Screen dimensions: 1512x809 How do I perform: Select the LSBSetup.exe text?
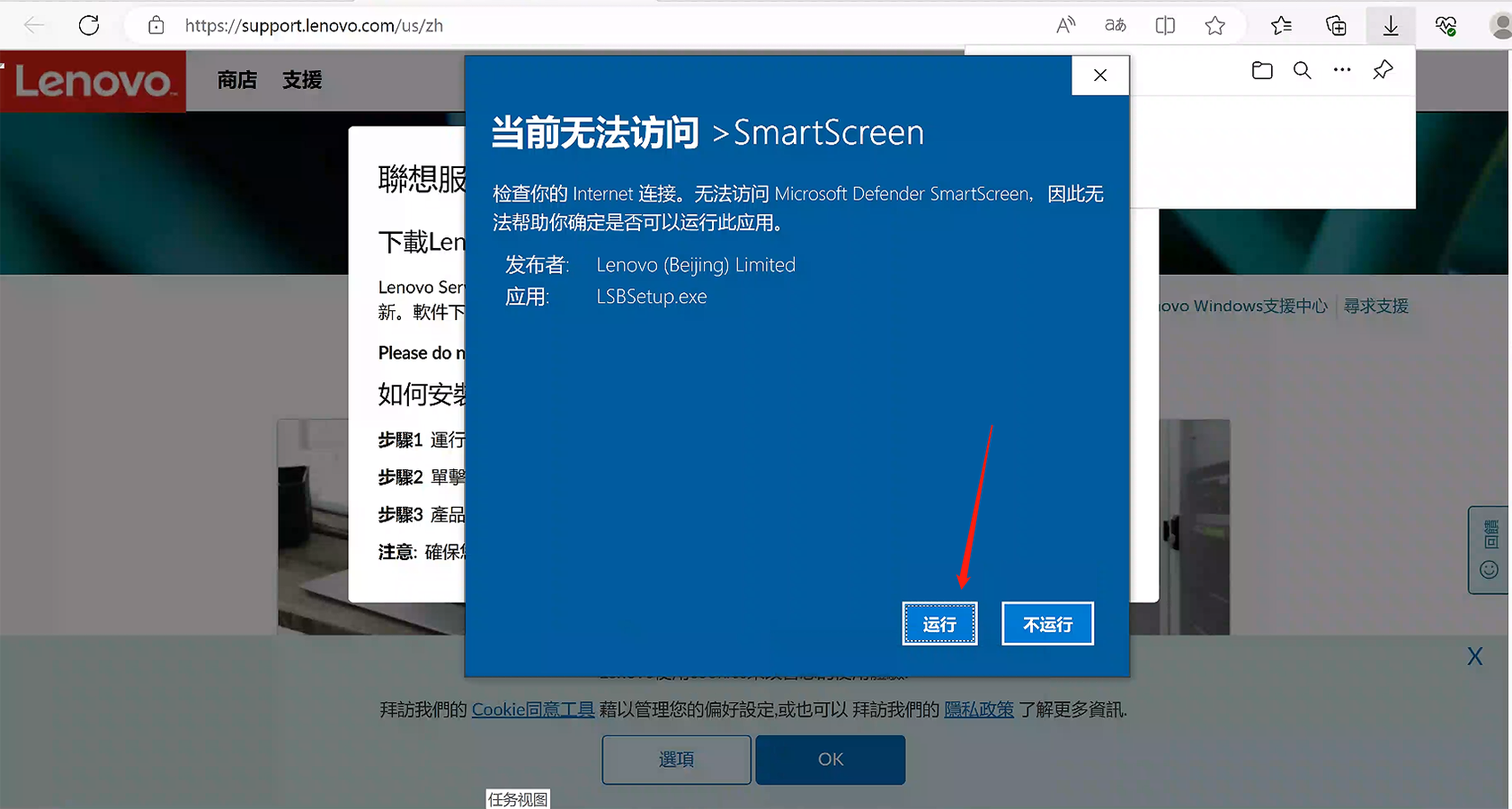[652, 297]
